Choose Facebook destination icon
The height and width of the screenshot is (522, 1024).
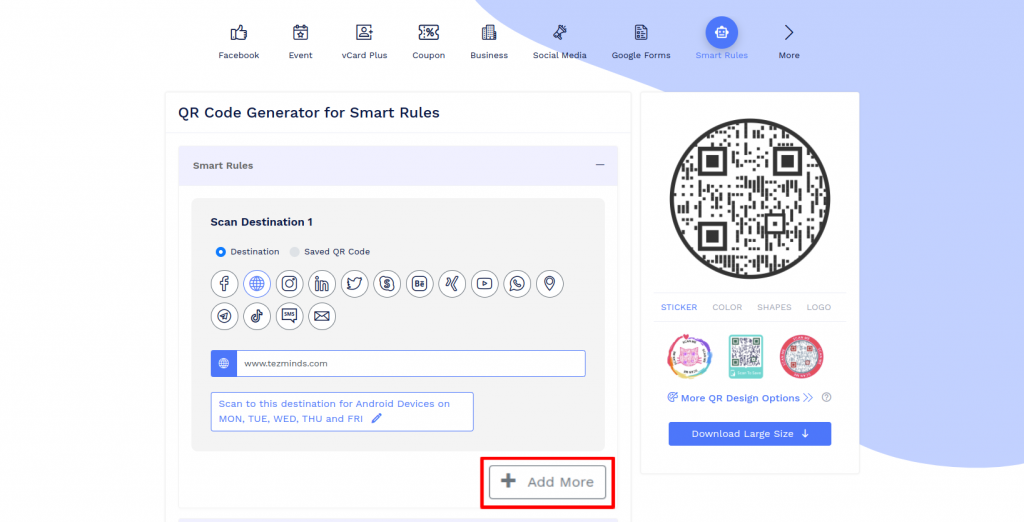pyautogui.click(x=224, y=284)
